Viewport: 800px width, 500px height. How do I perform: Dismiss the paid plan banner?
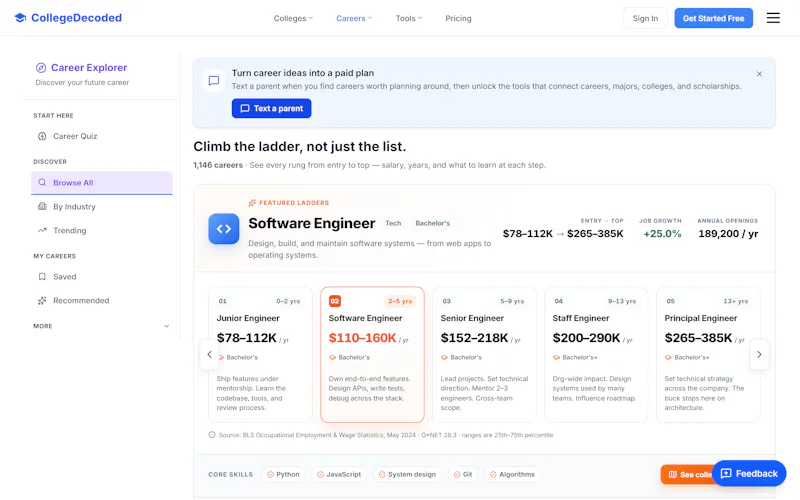coord(759,74)
